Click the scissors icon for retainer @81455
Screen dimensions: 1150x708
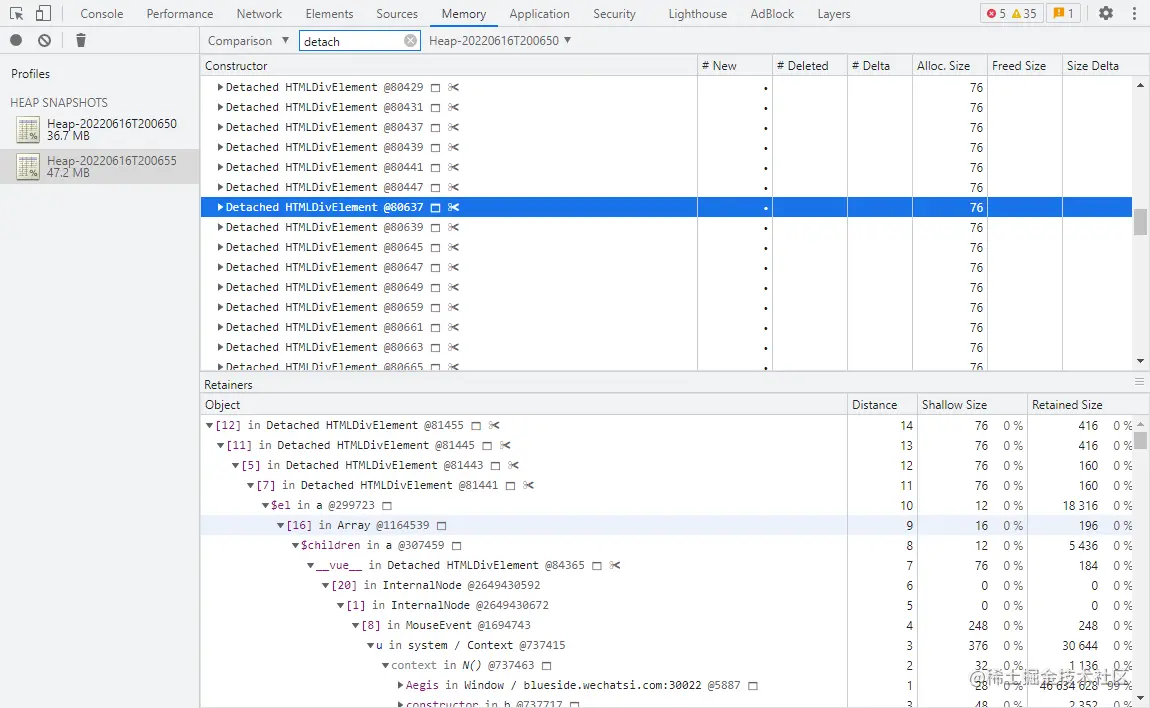pos(494,426)
